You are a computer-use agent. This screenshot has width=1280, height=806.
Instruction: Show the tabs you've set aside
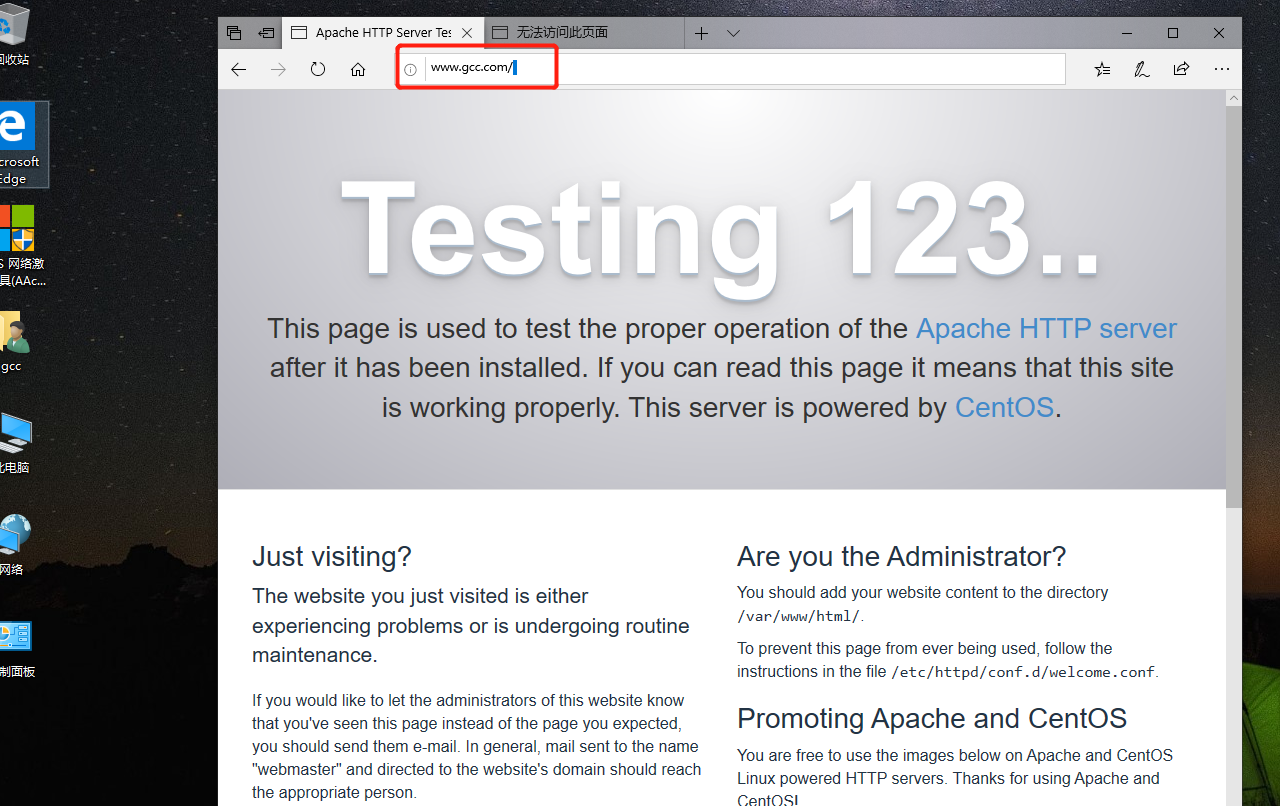click(234, 33)
